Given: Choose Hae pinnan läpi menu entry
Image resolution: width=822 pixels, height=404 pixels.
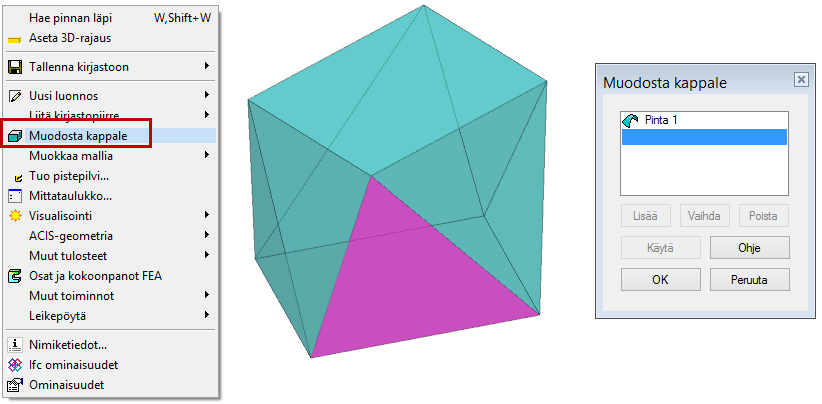Looking at the screenshot, I should pyautogui.click(x=111, y=18).
